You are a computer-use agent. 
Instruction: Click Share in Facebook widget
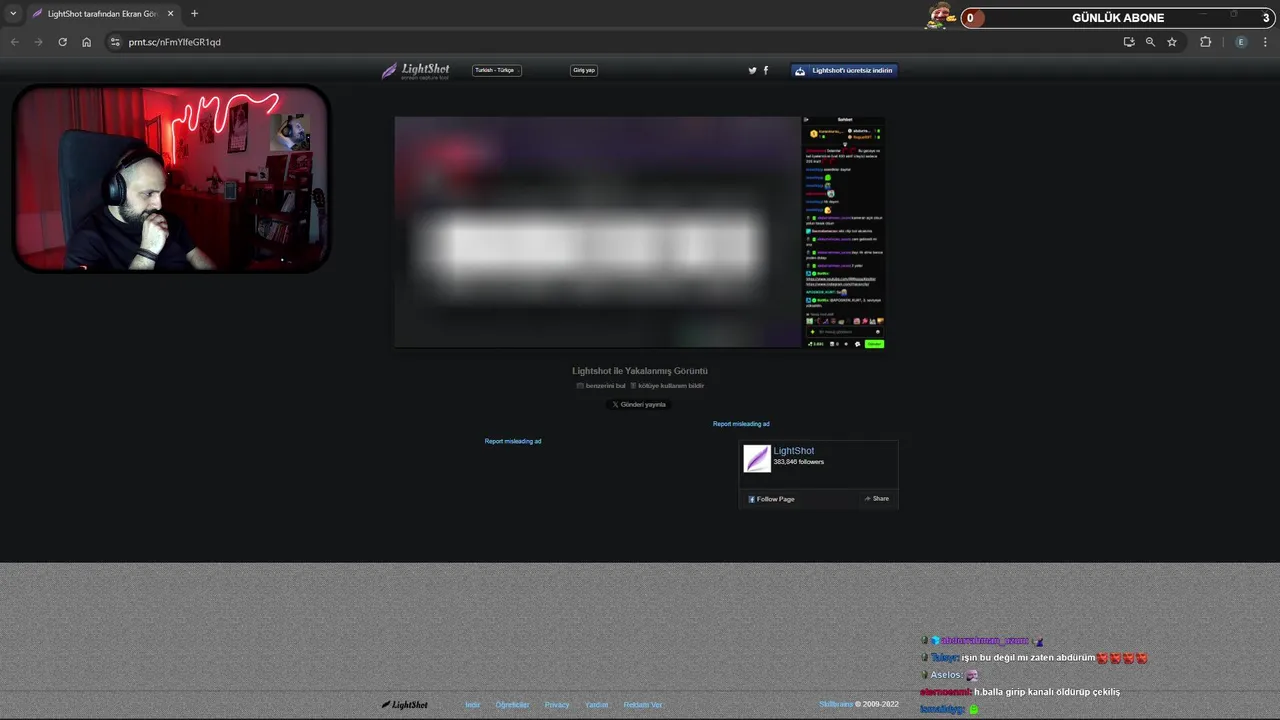point(876,499)
